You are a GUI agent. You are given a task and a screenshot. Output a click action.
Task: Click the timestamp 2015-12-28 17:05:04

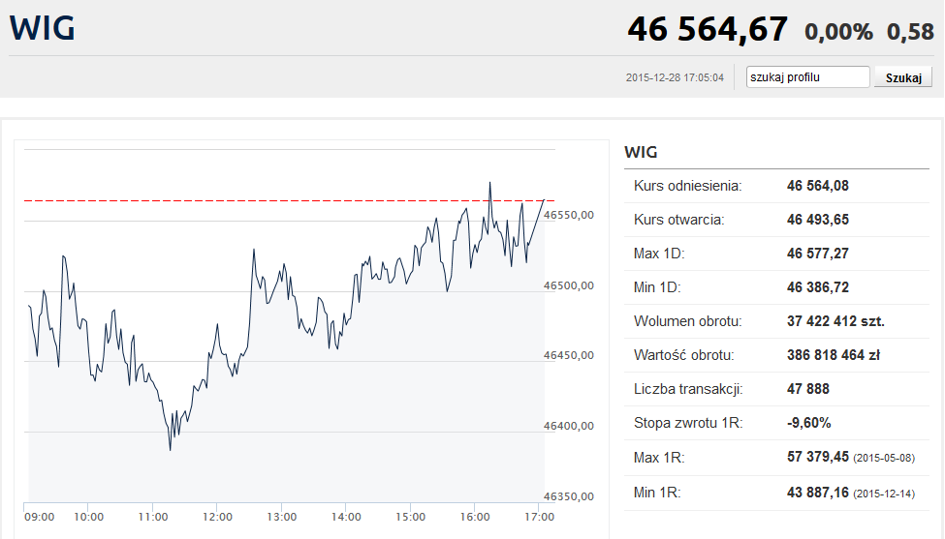(x=674, y=78)
